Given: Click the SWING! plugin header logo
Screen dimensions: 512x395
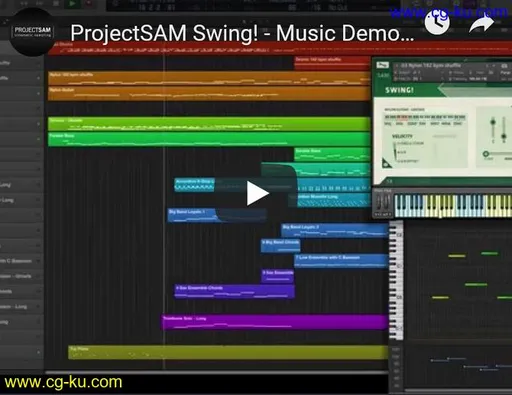Looking at the screenshot, I should click(399, 90).
